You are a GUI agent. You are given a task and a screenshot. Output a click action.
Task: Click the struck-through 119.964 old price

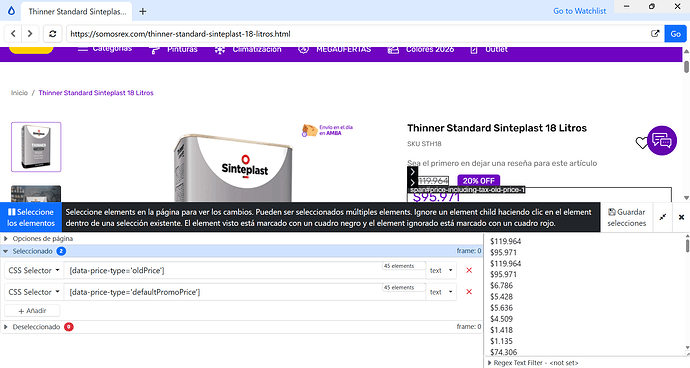click(x=433, y=181)
